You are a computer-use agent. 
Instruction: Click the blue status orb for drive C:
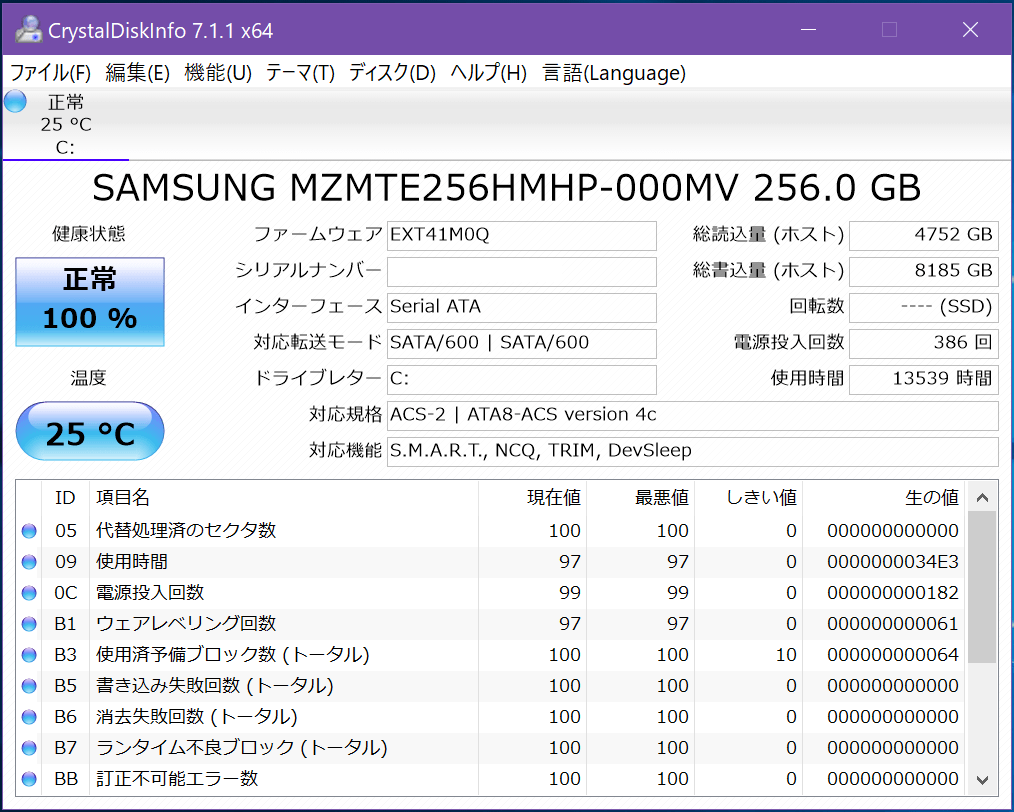16,102
